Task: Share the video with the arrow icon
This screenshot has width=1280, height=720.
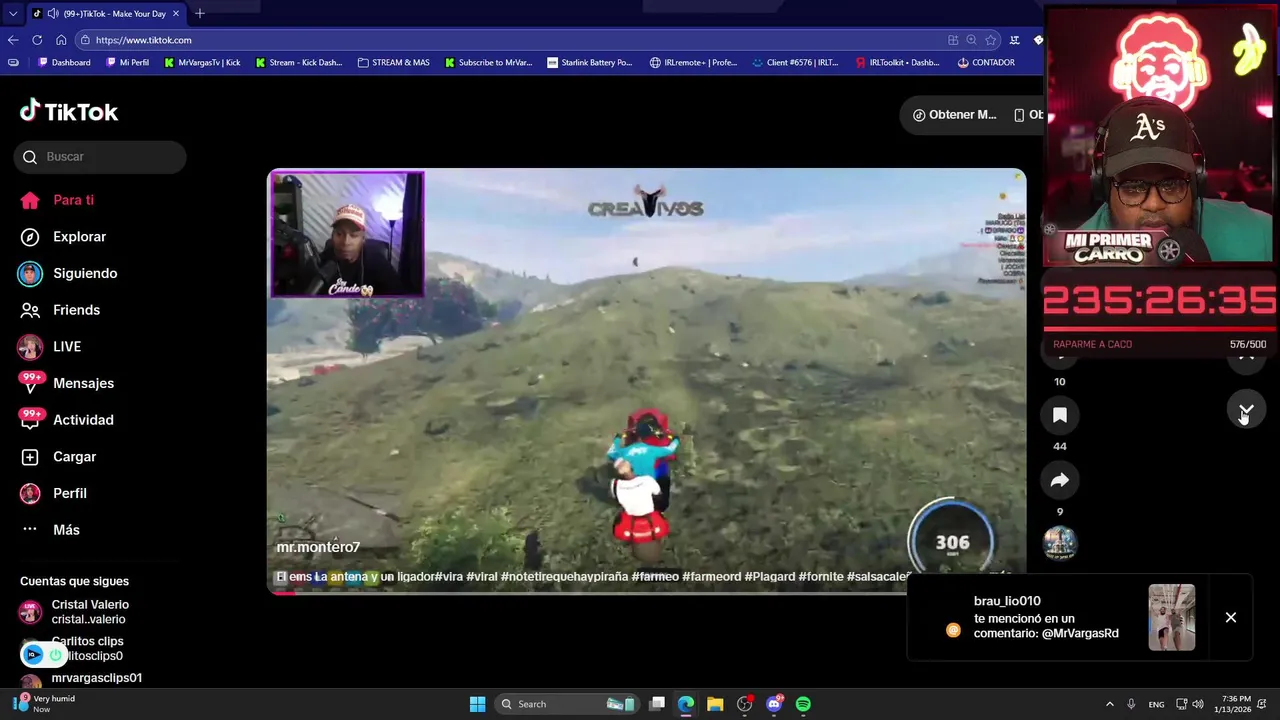Action: 1060,481
